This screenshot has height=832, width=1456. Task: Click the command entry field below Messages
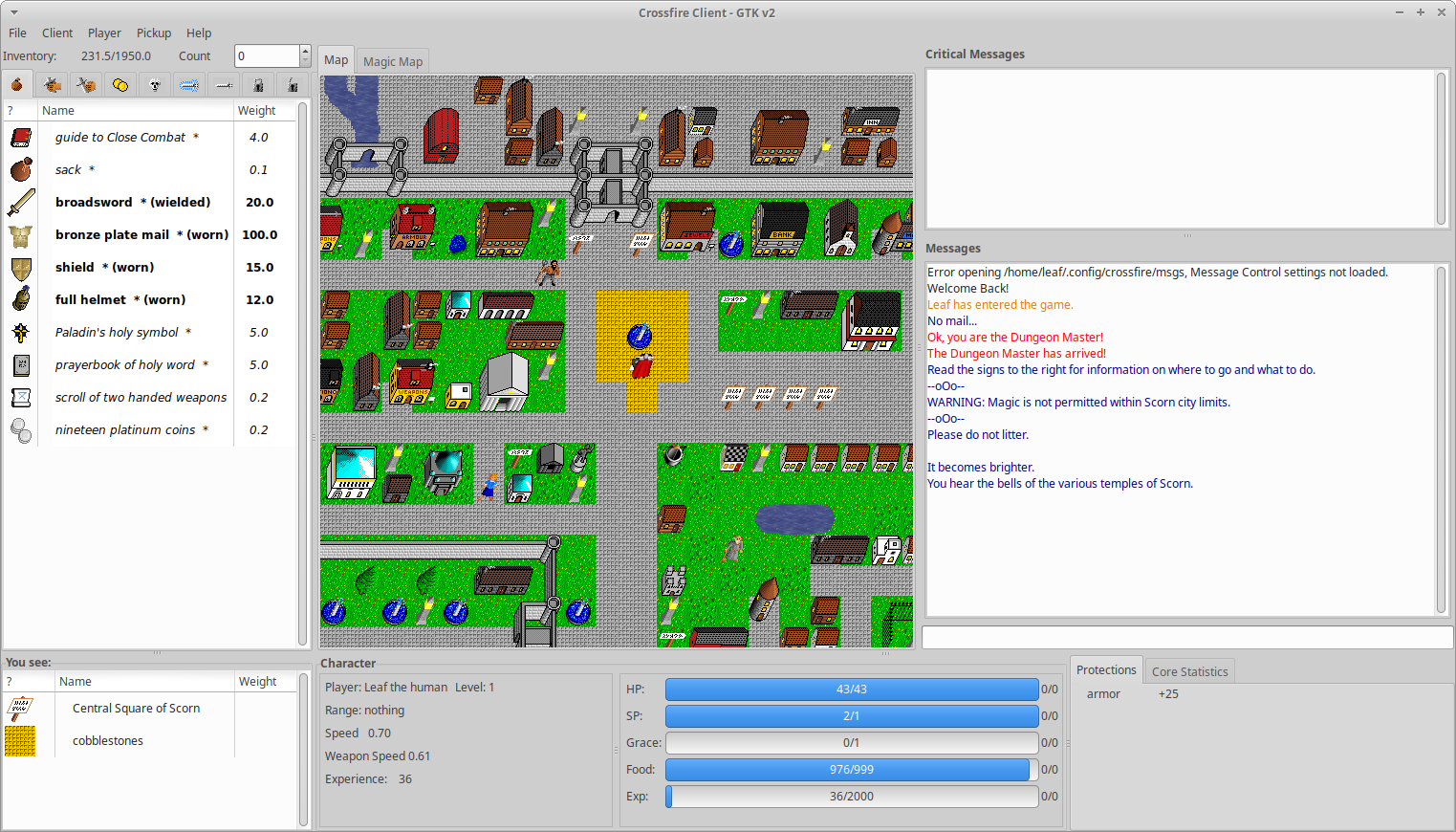coord(1187,637)
